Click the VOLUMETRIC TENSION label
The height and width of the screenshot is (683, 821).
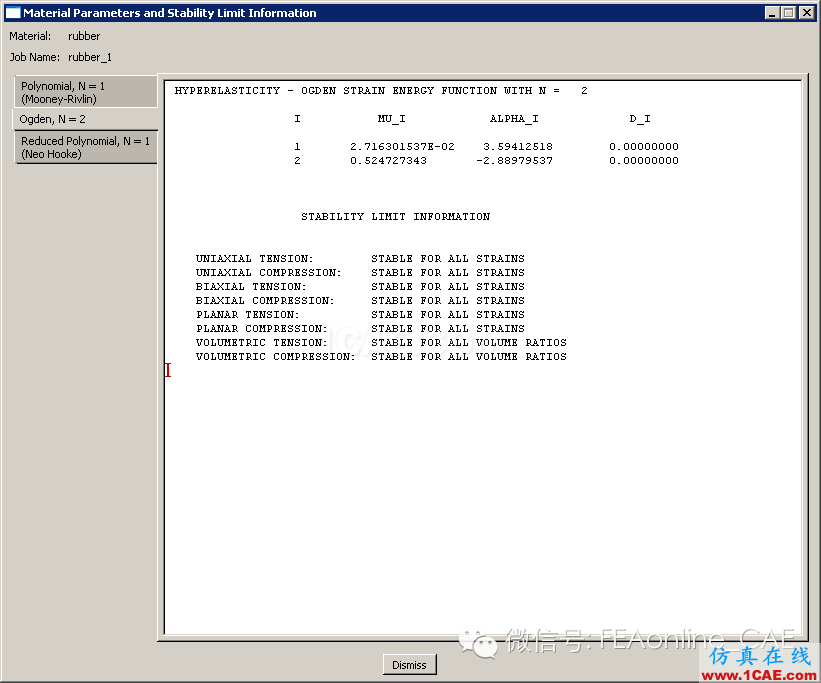pos(262,343)
